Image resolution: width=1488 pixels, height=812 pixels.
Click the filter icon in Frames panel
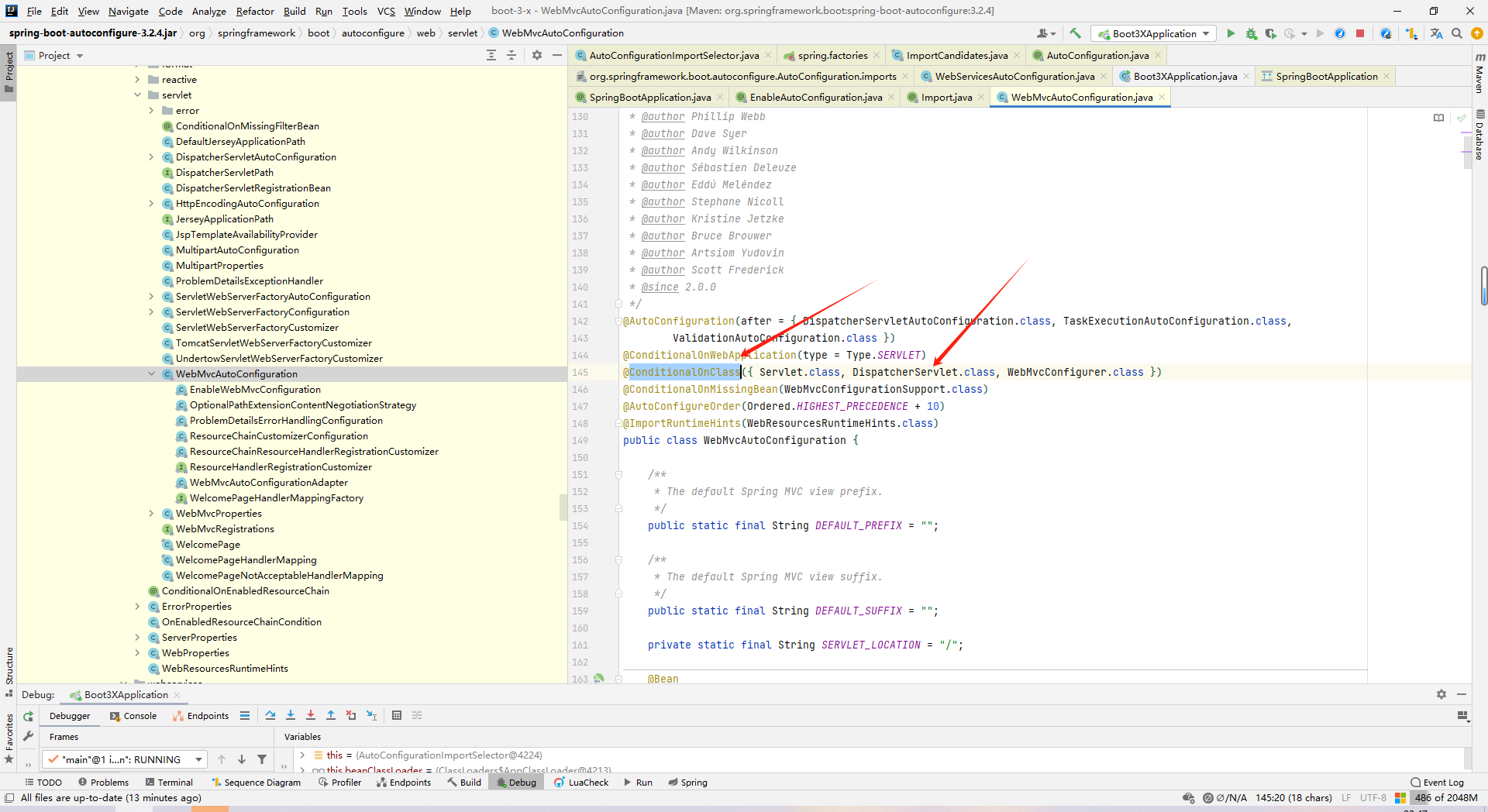click(262, 759)
